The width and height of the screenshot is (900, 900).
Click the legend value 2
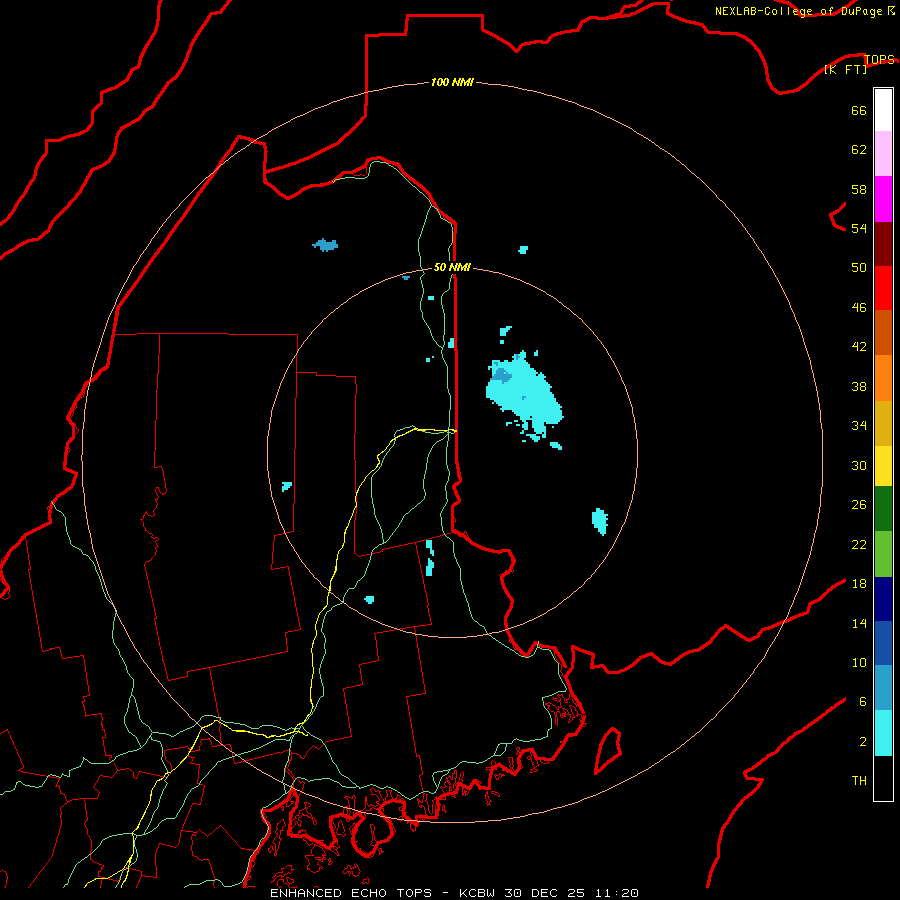[x=863, y=742]
